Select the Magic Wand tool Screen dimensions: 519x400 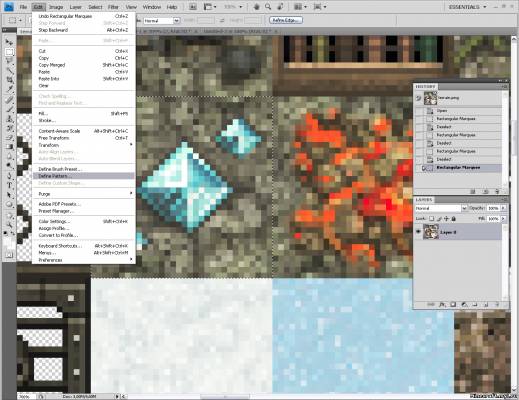9,70
